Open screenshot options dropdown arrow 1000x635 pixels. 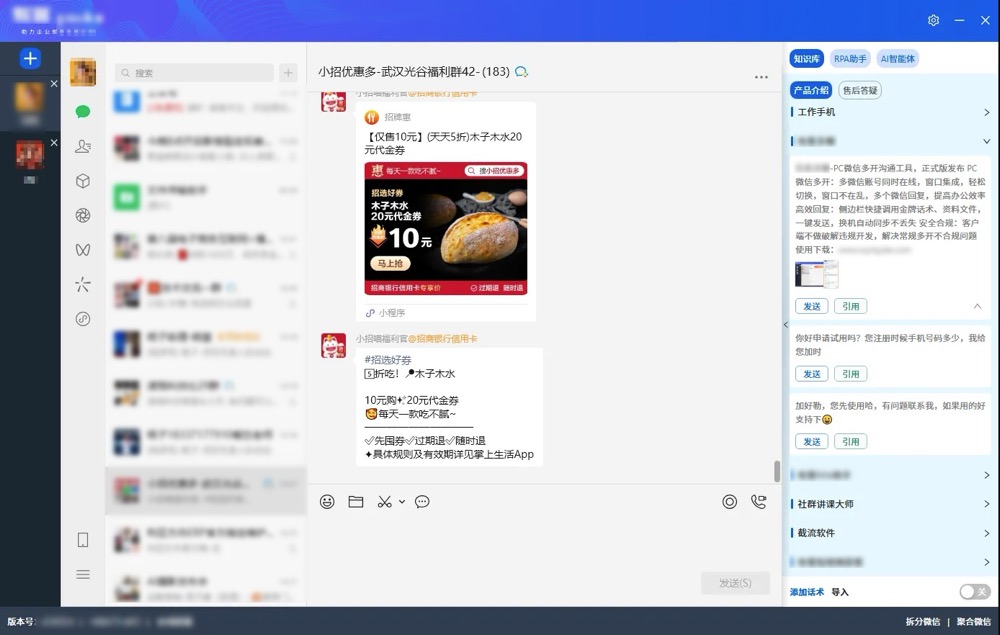click(402, 502)
